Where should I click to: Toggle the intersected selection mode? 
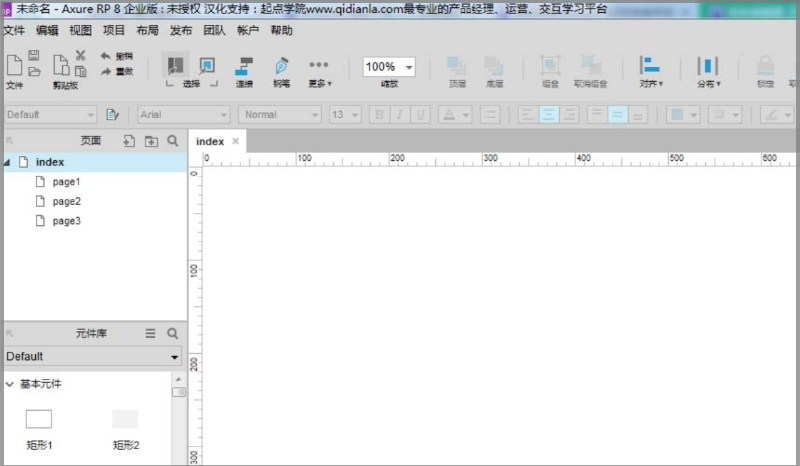(x=175, y=66)
